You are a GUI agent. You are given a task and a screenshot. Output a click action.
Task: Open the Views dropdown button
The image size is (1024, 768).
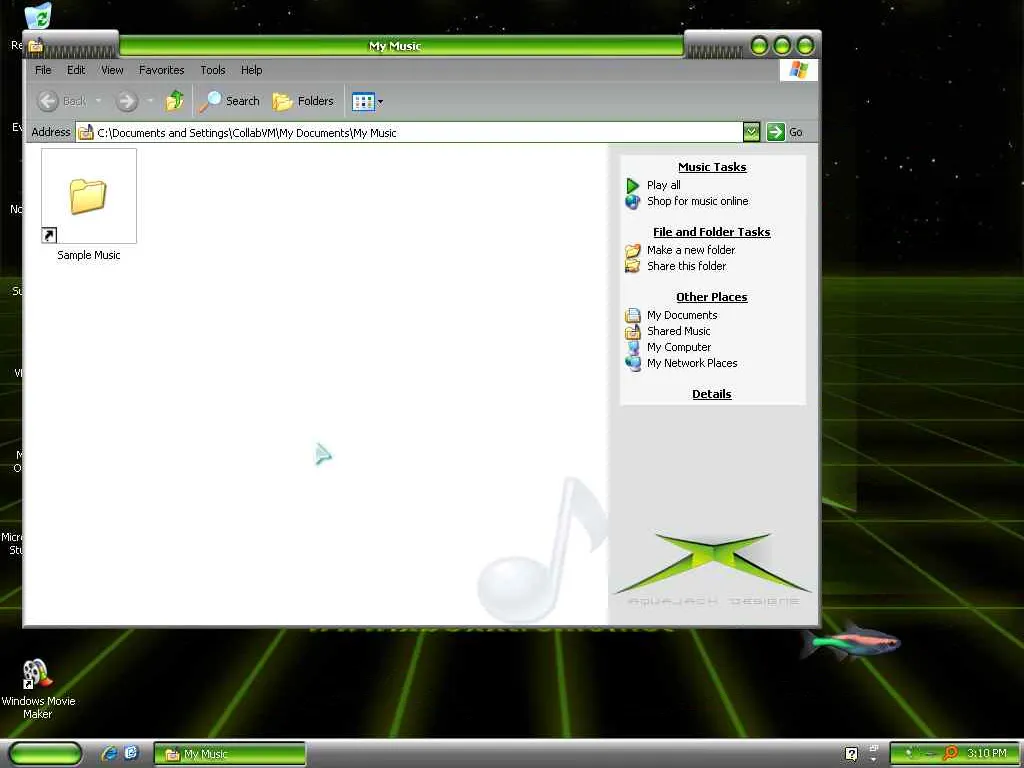click(368, 101)
